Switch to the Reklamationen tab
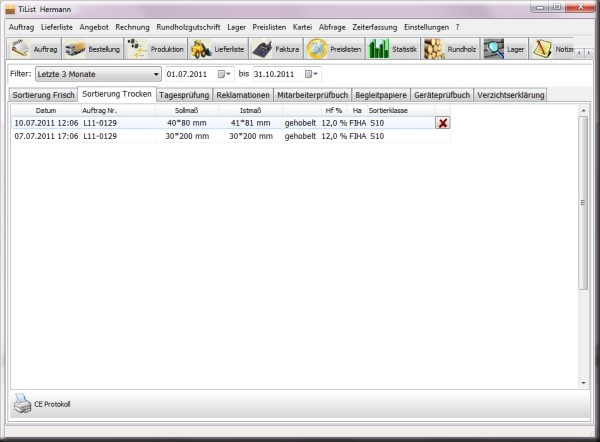Screen dimensions: 600x442 (x=243, y=95)
